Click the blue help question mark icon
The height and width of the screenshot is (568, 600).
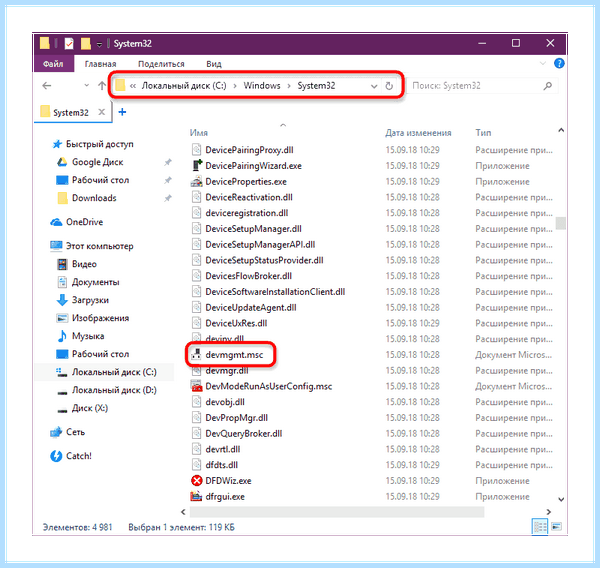(x=559, y=64)
